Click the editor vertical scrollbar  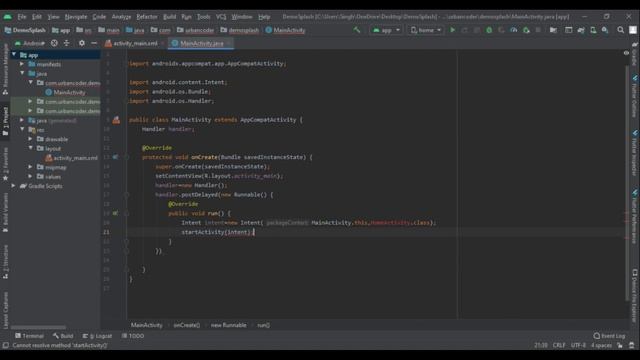626,184
